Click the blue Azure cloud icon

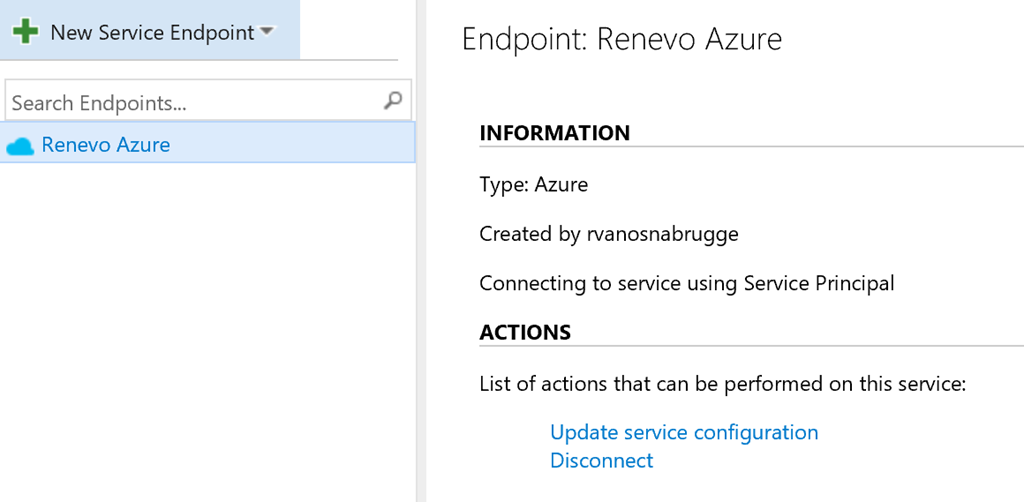pyautogui.click(x=20, y=146)
